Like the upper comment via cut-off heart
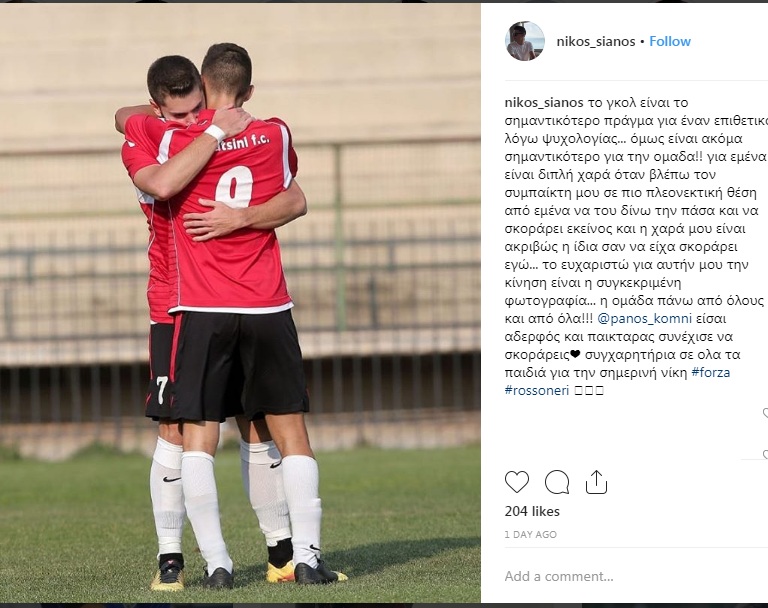The height and width of the screenshot is (608, 768). (x=765, y=414)
